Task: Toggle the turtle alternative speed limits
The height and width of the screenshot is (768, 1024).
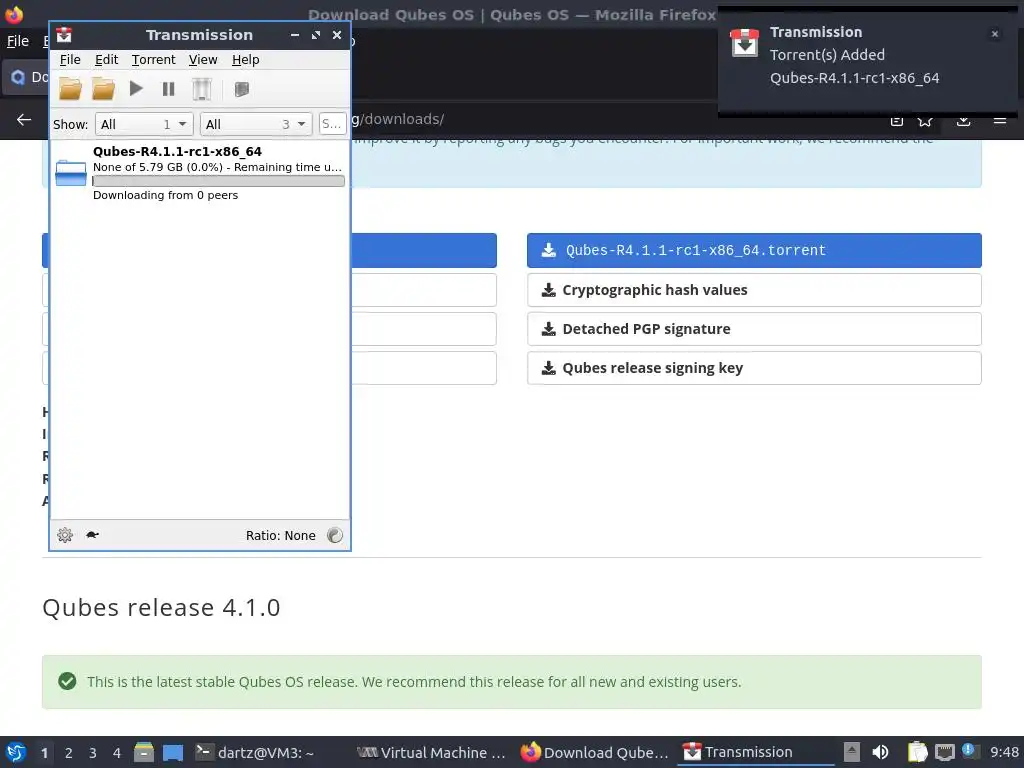Action: [x=92, y=535]
